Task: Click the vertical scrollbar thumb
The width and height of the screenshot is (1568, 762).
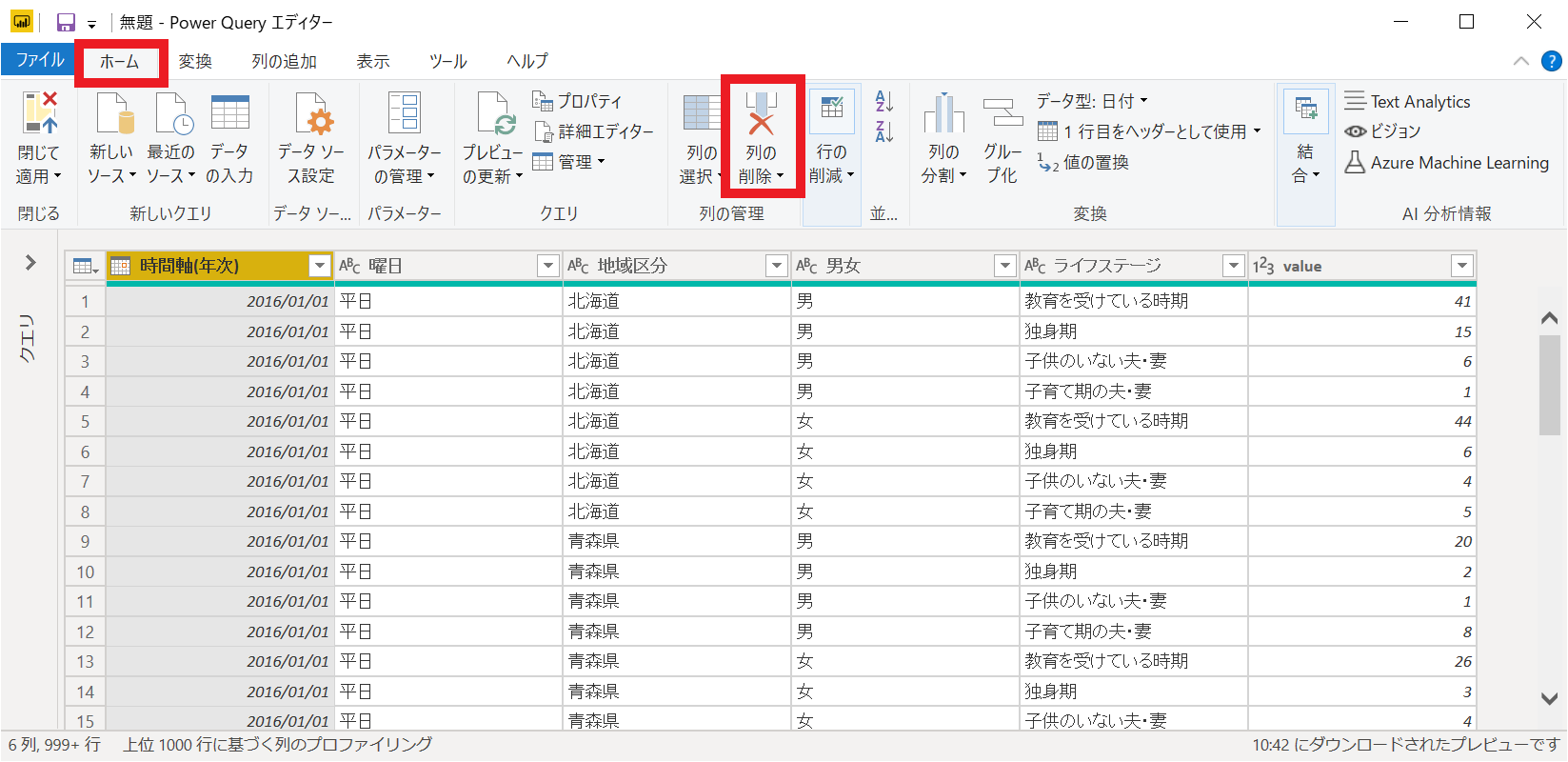Action: [x=1550, y=385]
